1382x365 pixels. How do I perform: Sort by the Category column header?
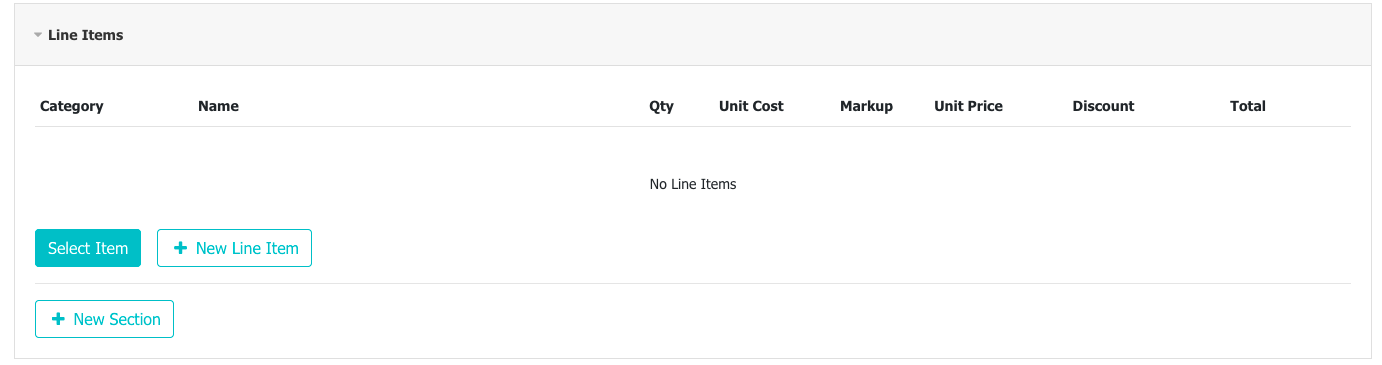[x=72, y=106]
